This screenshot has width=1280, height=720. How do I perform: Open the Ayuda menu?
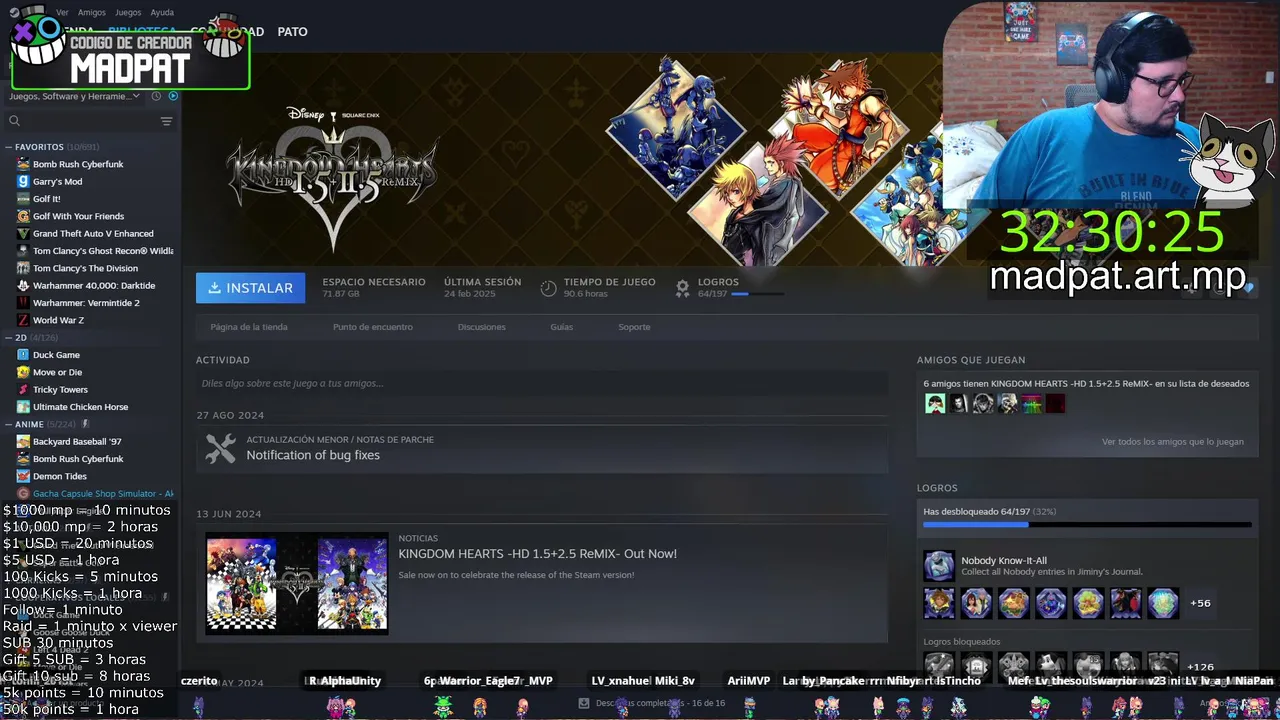pyautogui.click(x=162, y=13)
